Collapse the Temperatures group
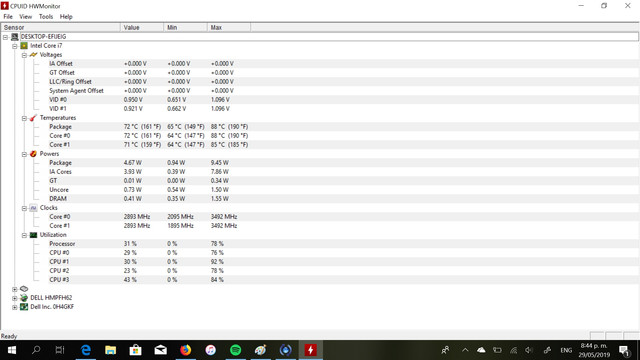640x360 pixels. click(24, 118)
